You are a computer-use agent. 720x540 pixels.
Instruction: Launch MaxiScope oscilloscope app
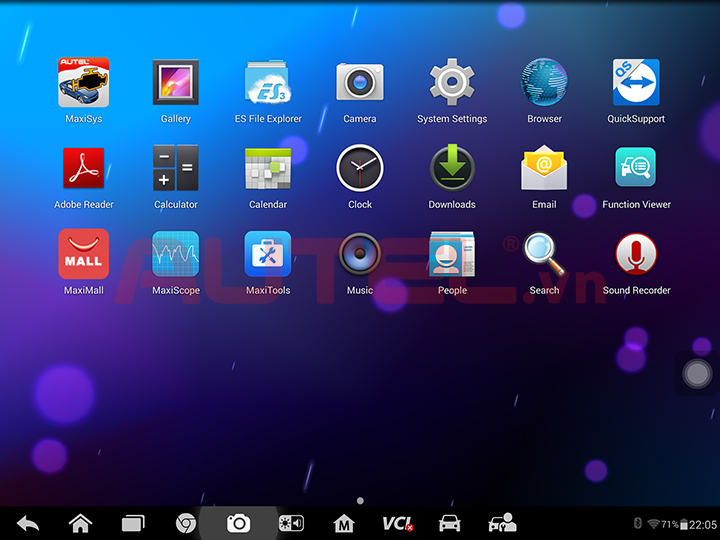[176, 254]
